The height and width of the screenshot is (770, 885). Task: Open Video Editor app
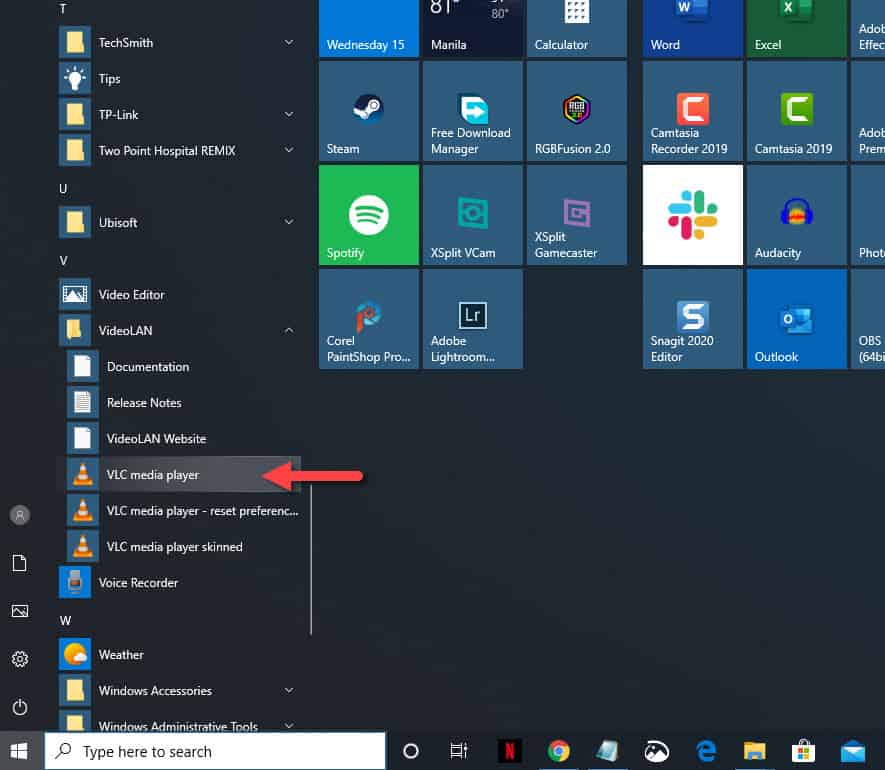pos(178,295)
